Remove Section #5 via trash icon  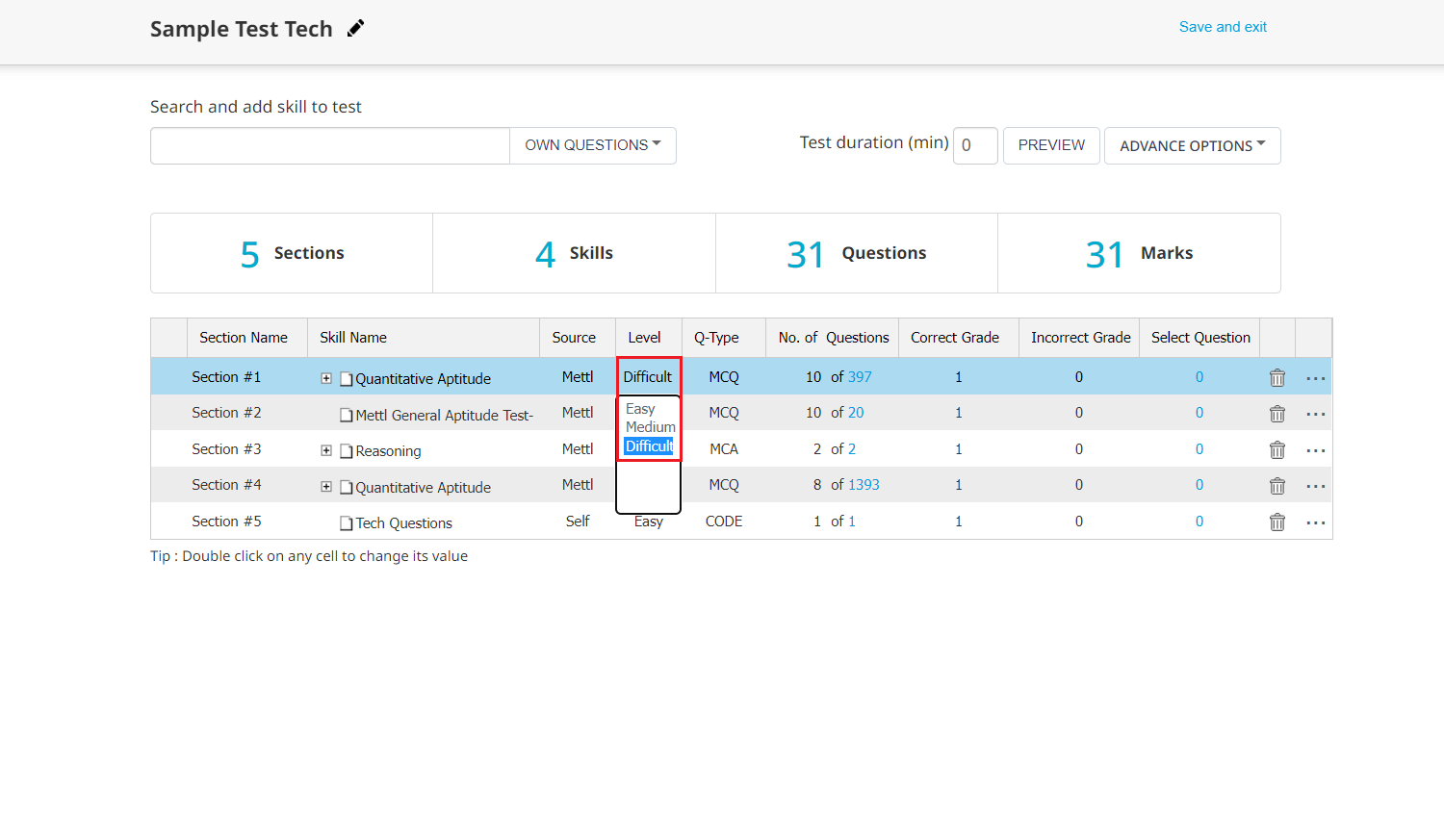[x=1277, y=522]
